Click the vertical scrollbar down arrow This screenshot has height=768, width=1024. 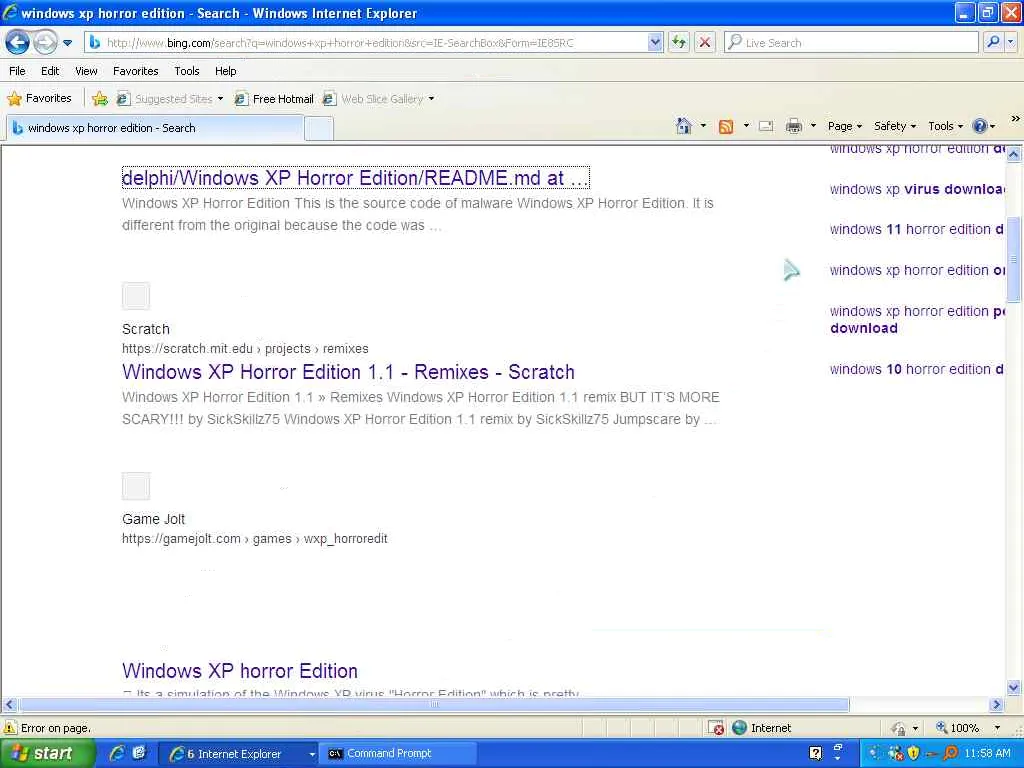1014,687
